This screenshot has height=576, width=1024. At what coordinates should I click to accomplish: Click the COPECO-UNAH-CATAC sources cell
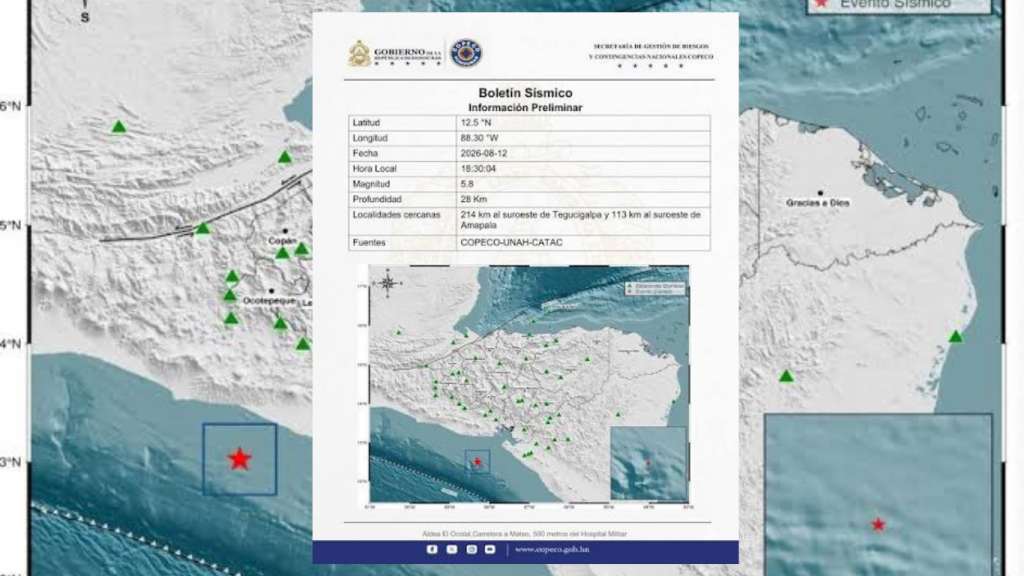[x=583, y=242]
